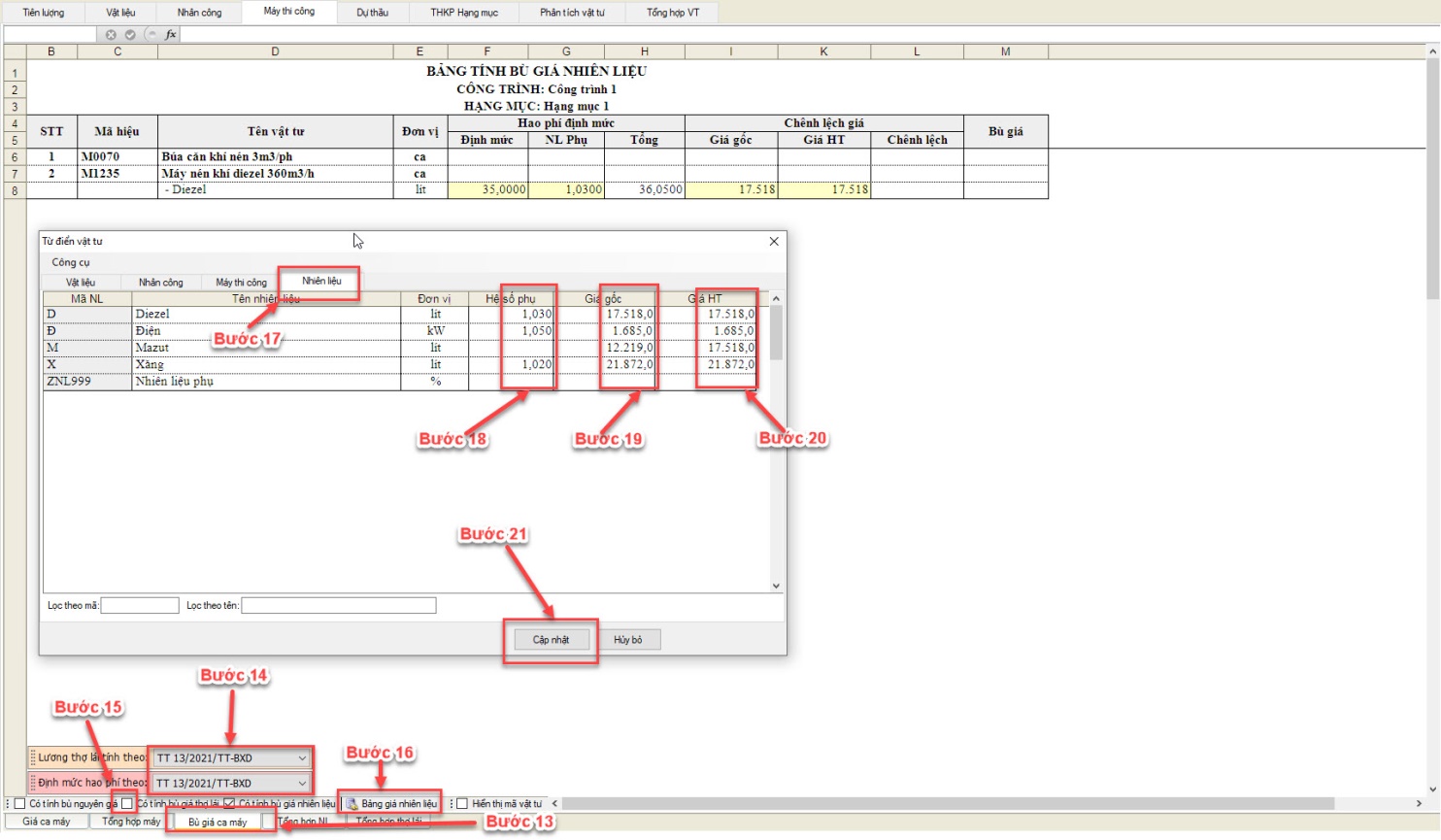The width and height of the screenshot is (1441, 840).
Task: Click the cell name box
Action: [x=50, y=34]
